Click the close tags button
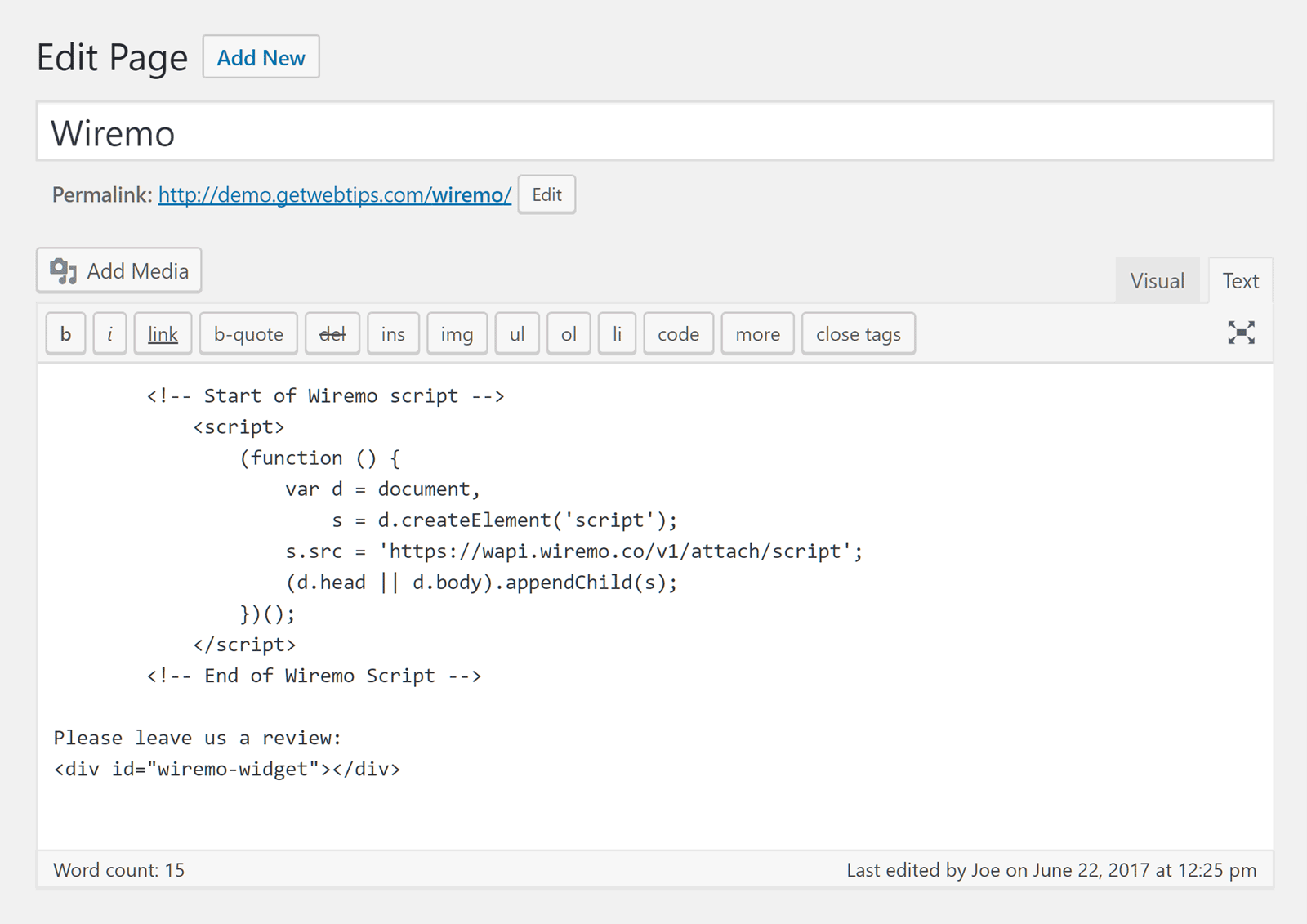This screenshot has height=924, width=1307. (858, 334)
